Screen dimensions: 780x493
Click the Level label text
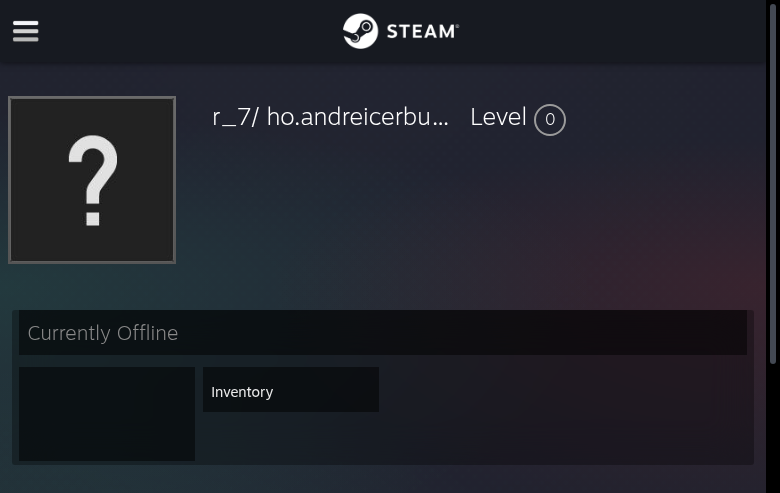pos(498,117)
